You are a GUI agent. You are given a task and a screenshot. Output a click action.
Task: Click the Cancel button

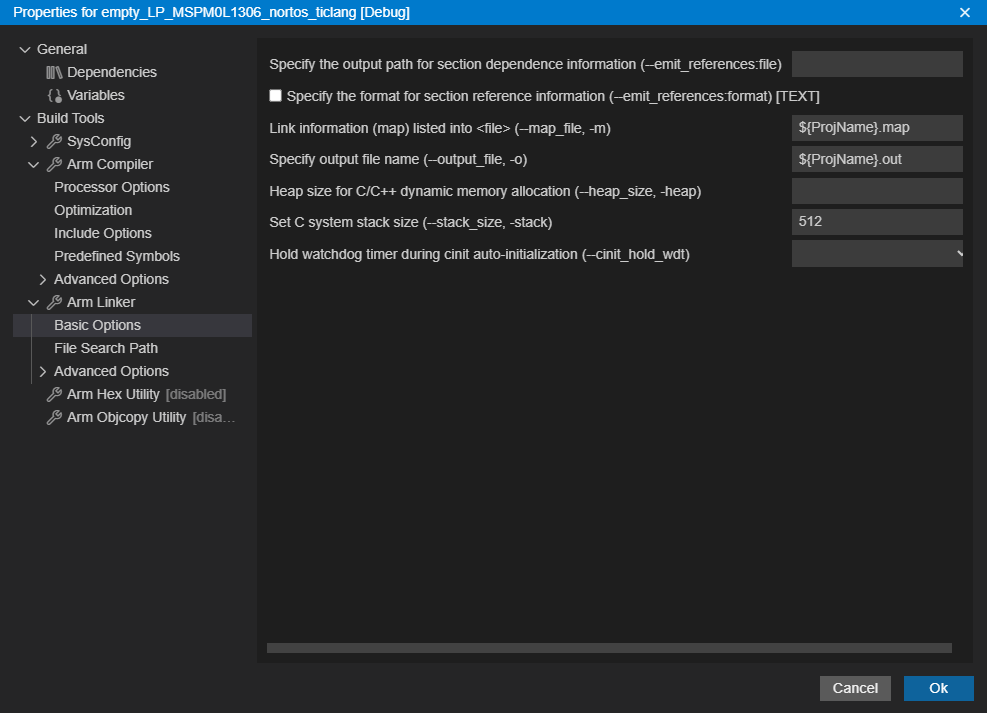click(x=855, y=688)
